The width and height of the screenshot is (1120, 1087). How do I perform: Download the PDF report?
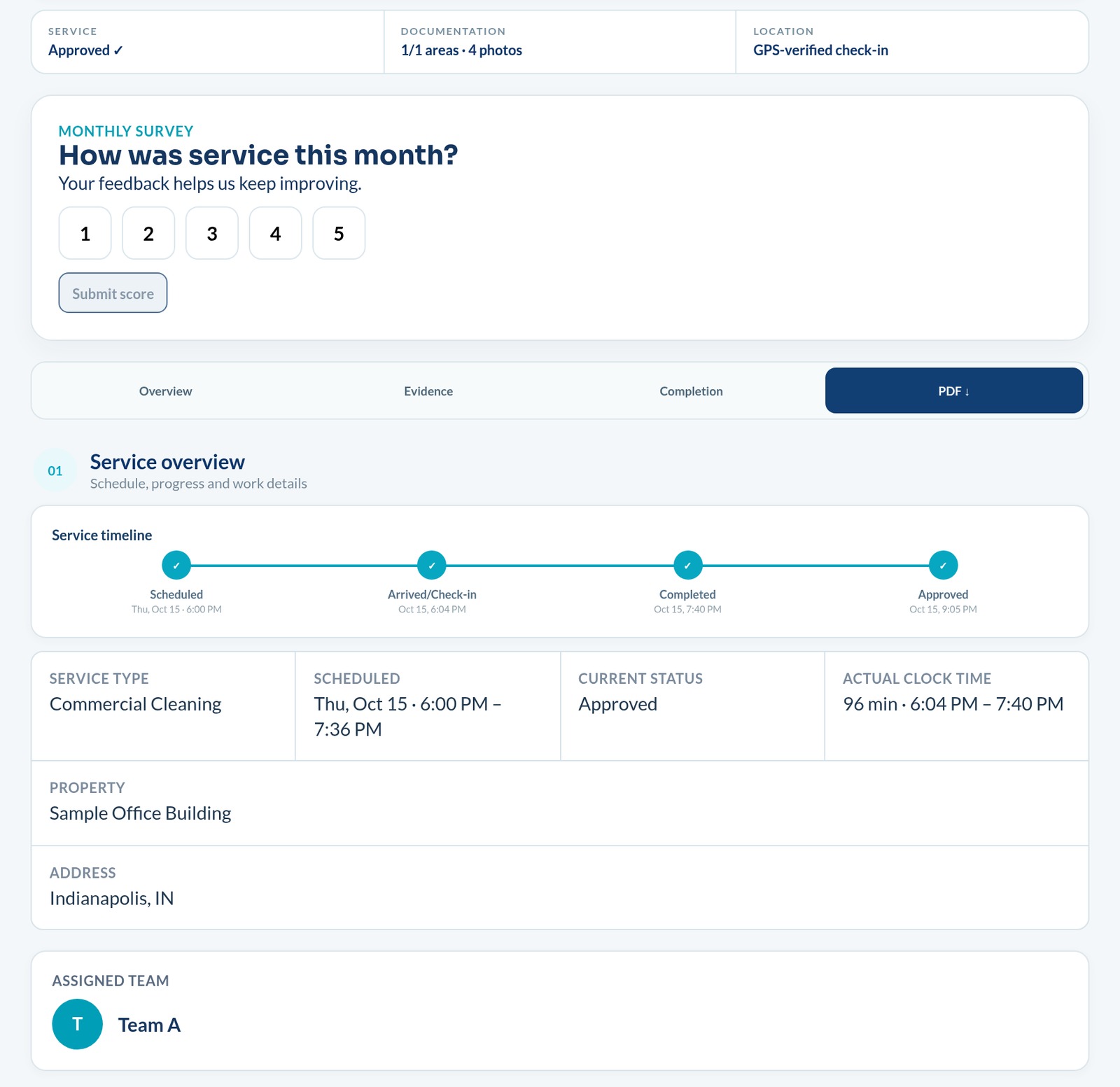click(x=954, y=391)
